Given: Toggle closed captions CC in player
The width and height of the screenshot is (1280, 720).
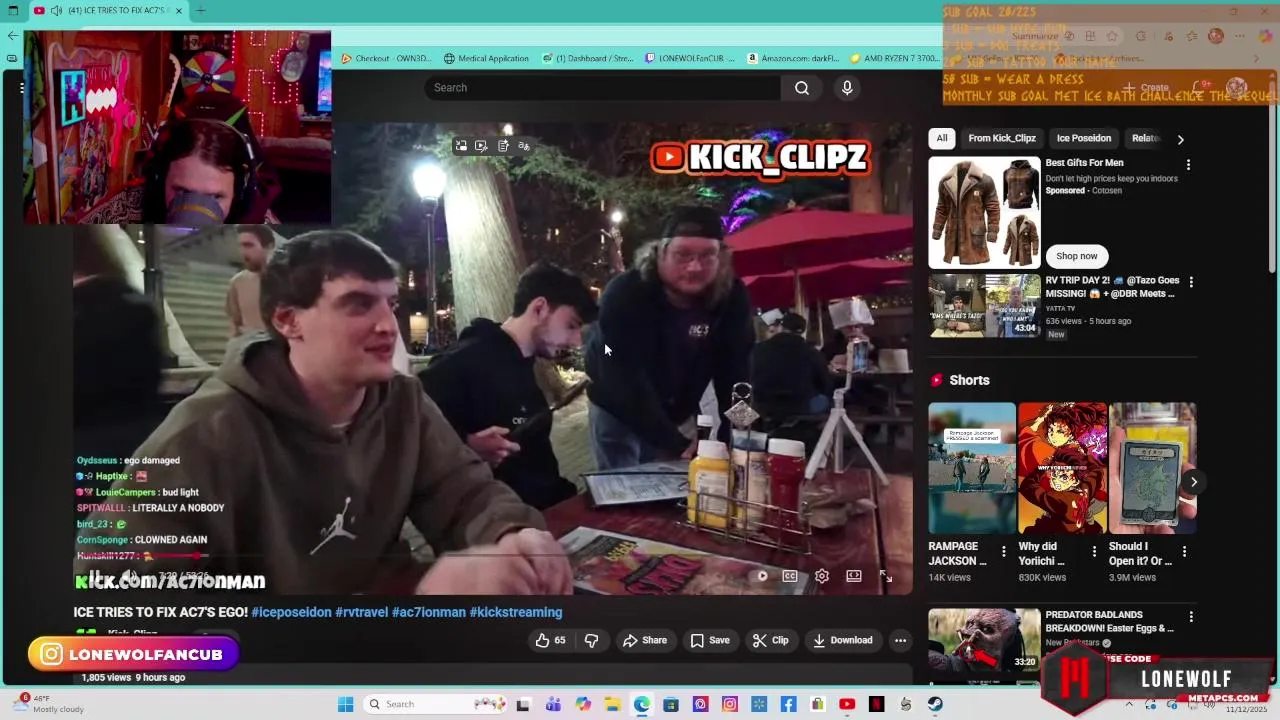Looking at the screenshot, I should point(790,576).
